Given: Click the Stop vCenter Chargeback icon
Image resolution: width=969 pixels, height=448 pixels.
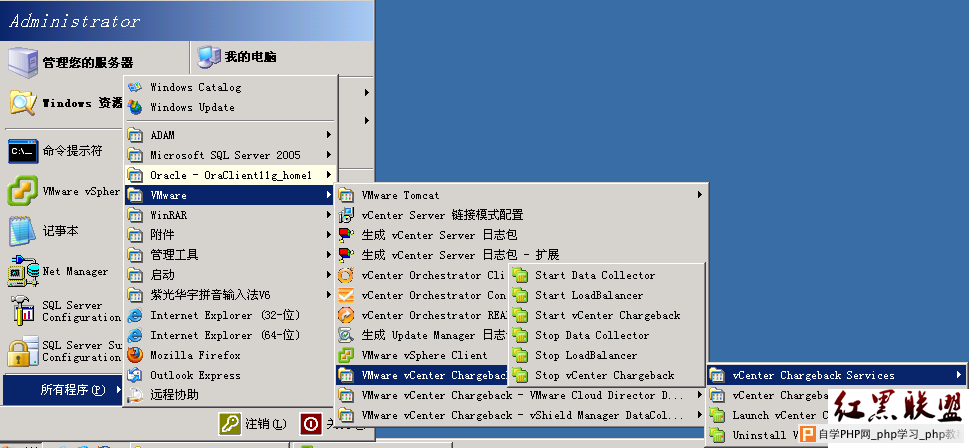Looking at the screenshot, I should click(x=520, y=375).
